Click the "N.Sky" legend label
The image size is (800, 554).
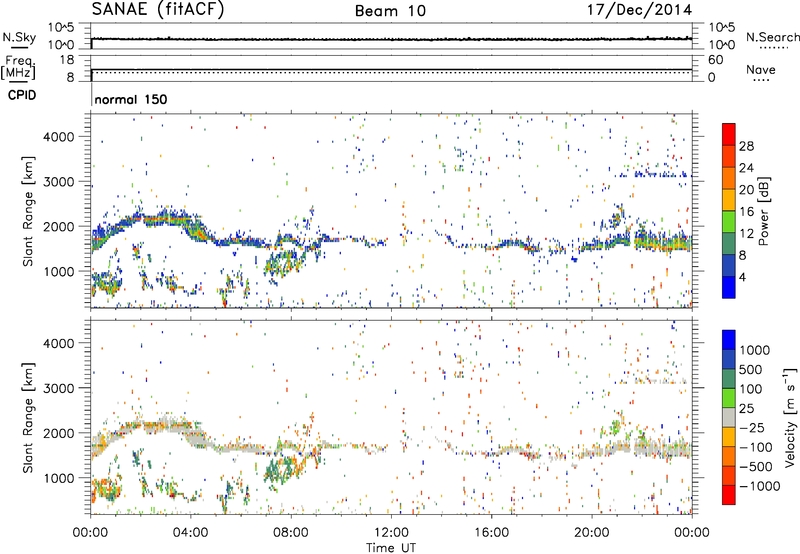coord(19,37)
